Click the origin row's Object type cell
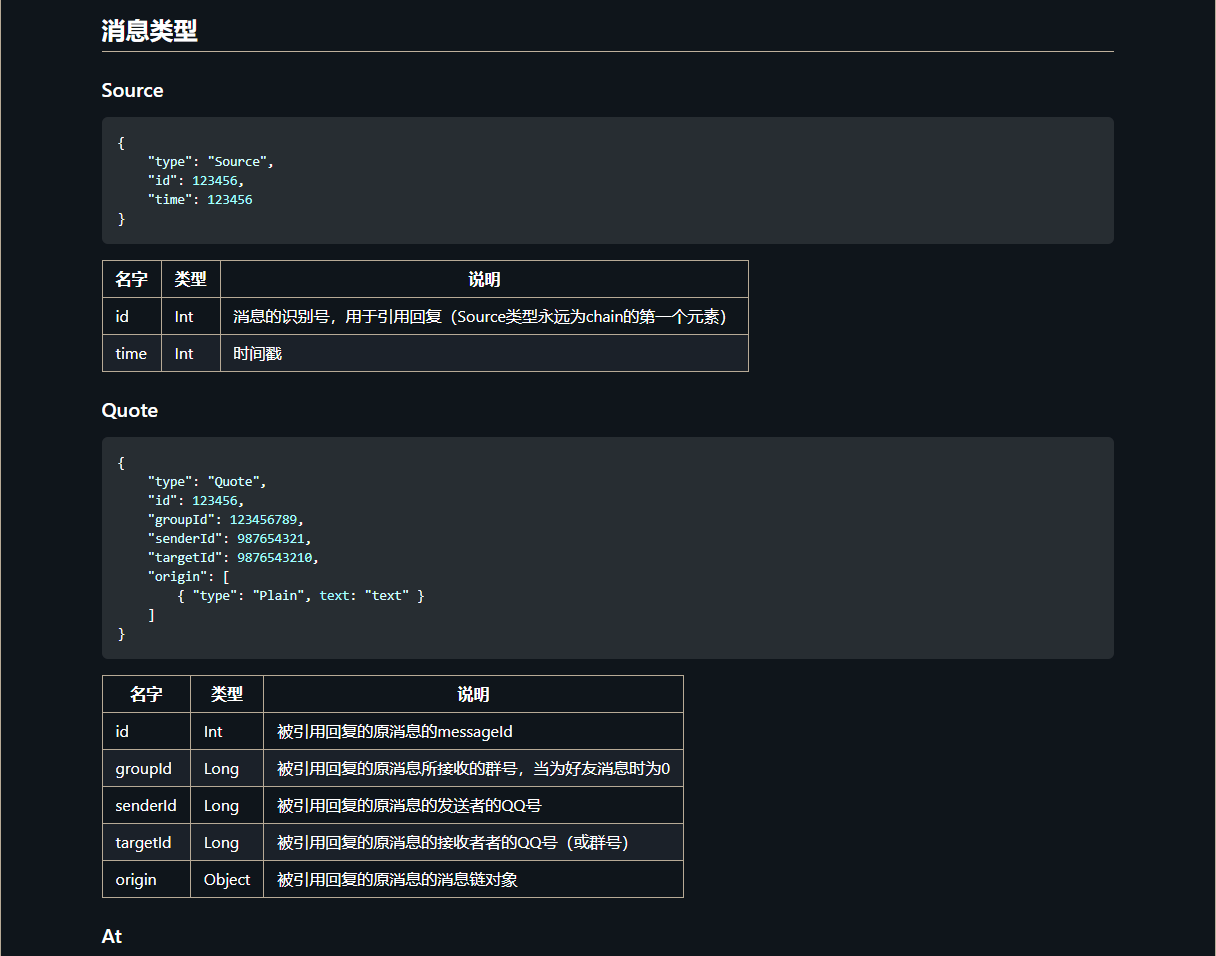Viewport: 1216px width, 956px height. pyautogui.click(x=226, y=879)
